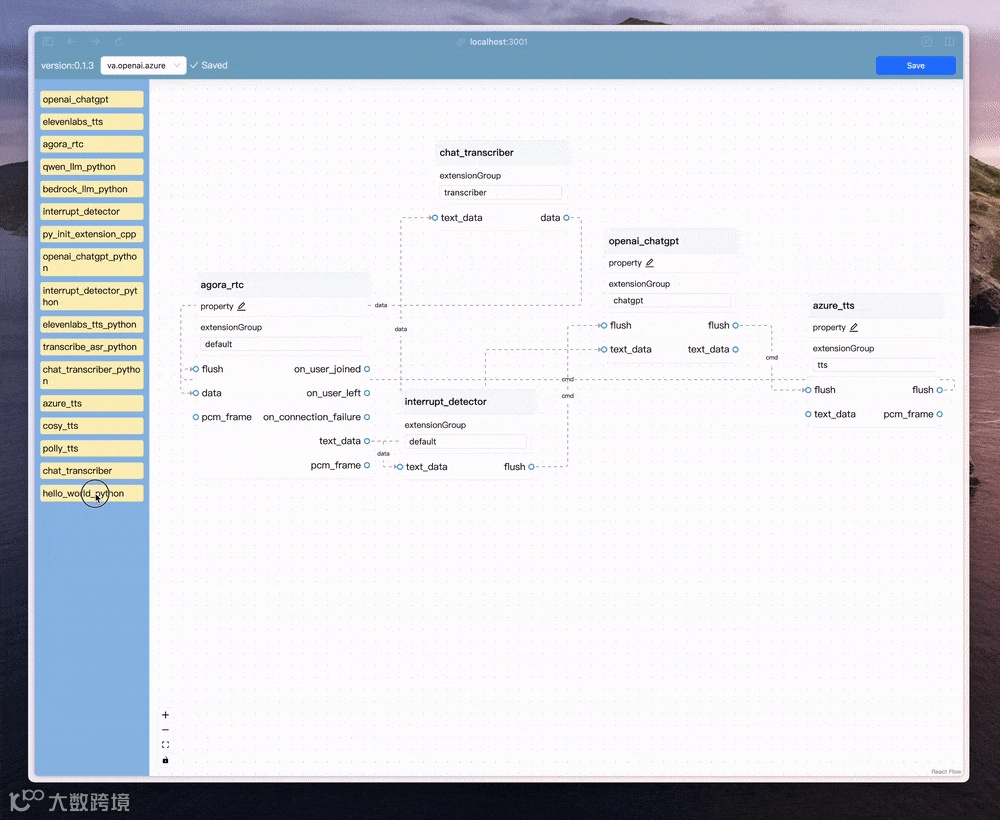Viewport: 1000px width, 820px height.
Task: Click chat_transcriber data output port
Action: pyautogui.click(x=566, y=218)
